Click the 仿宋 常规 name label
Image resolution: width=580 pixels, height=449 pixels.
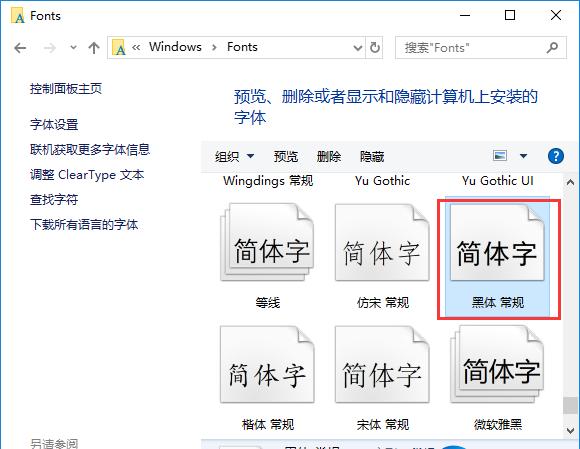[x=383, y=303]
